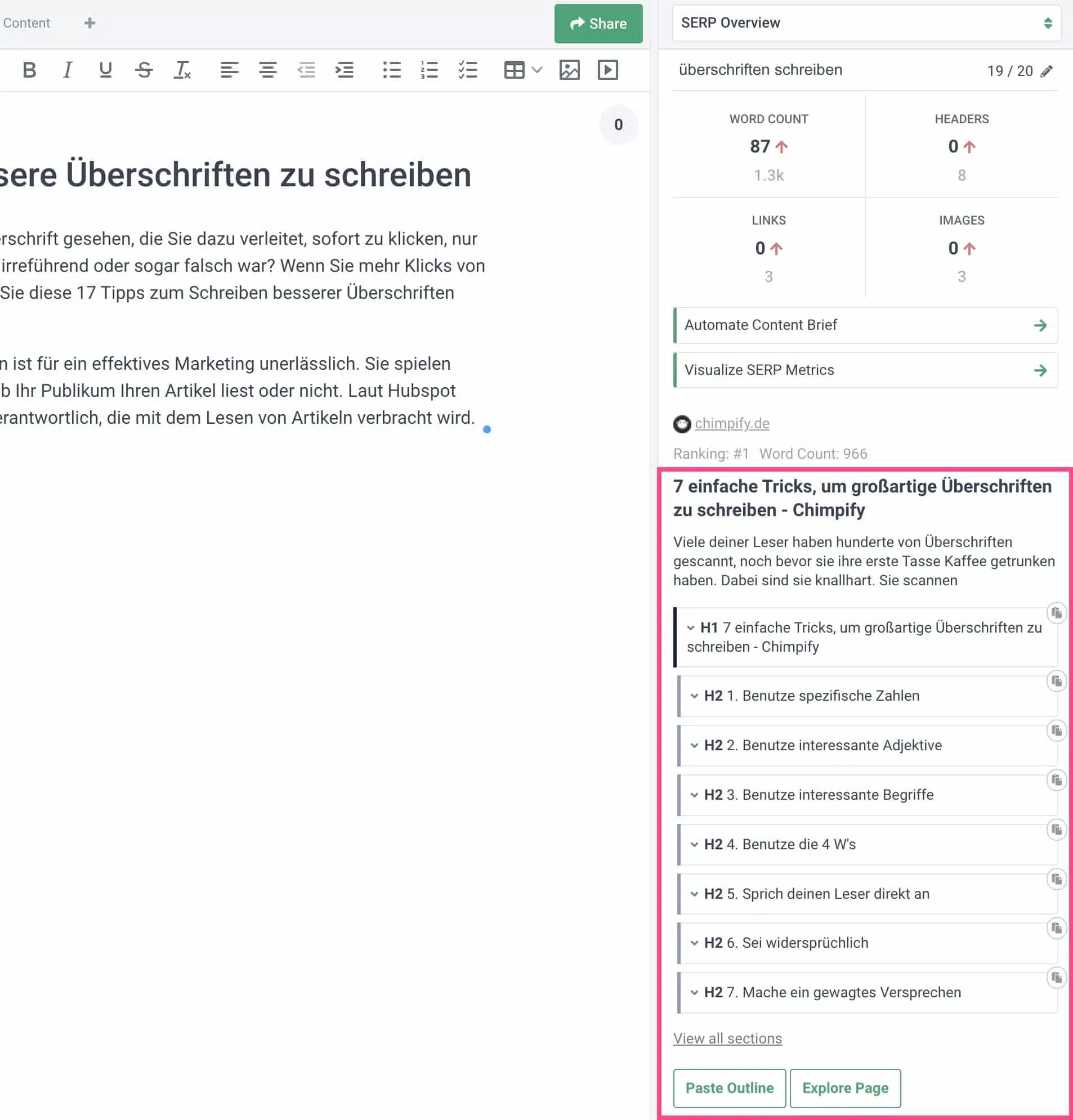Image resolution: width=1073 pixels, height=1120 pixels.
Task: Insert a checklist
Action: tap(468, 70)
